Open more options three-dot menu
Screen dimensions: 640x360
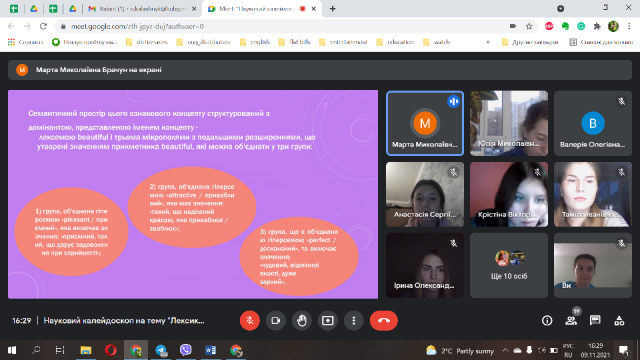click(353, 321)
